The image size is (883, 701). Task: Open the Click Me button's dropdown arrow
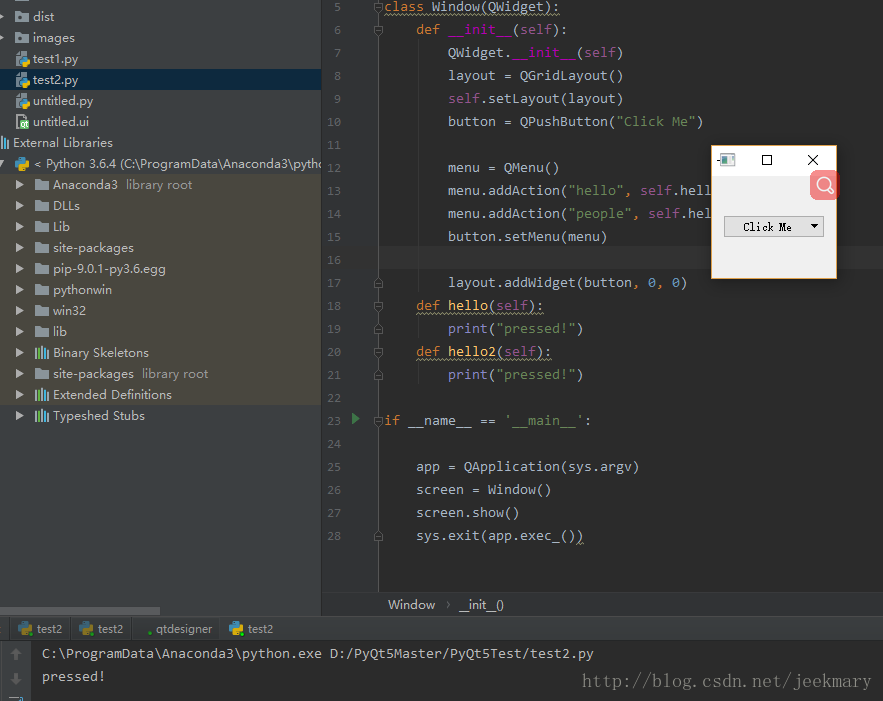[x=814, y=226]
